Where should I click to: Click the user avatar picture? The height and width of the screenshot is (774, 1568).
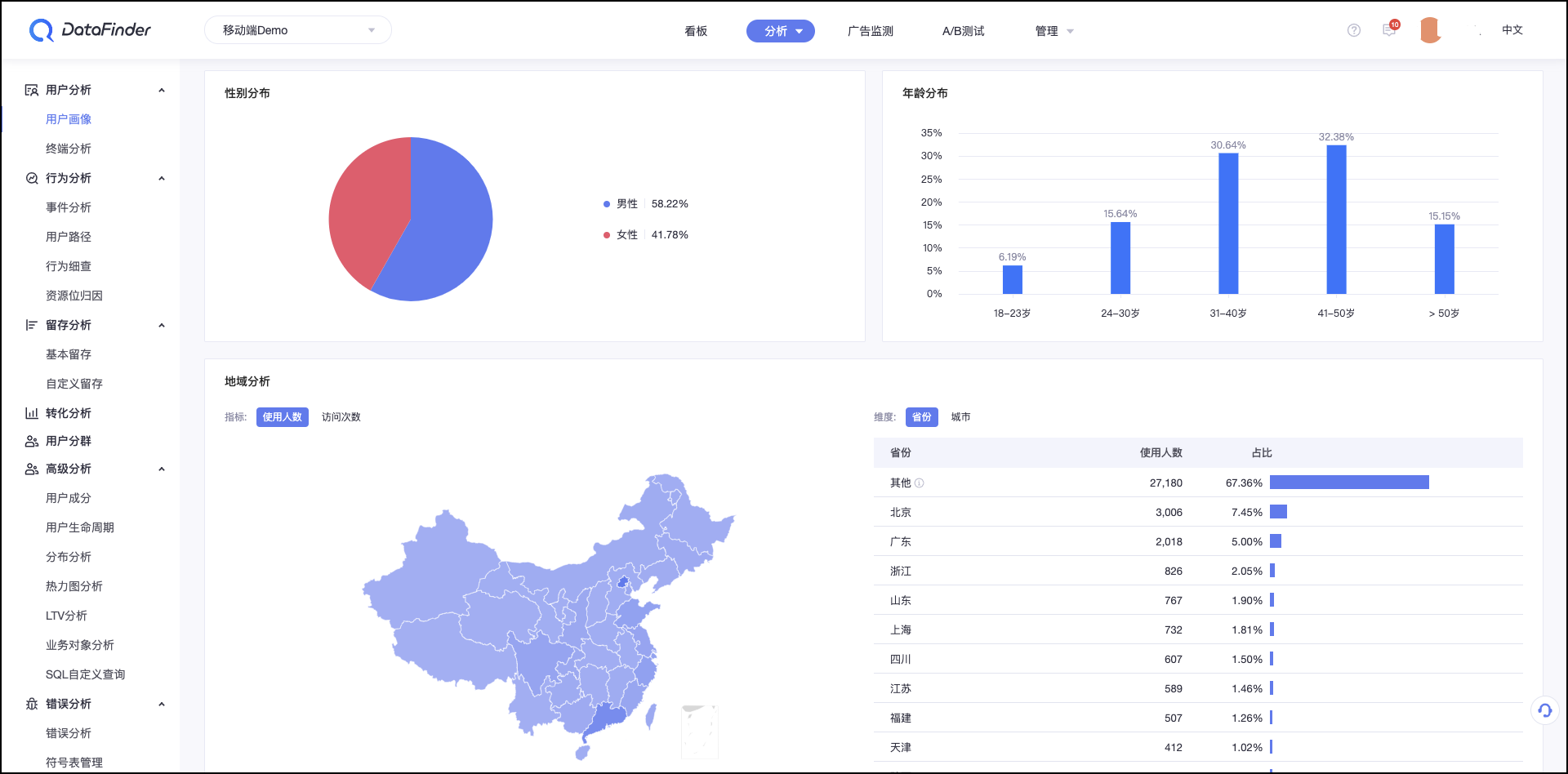pos(1430,30)
